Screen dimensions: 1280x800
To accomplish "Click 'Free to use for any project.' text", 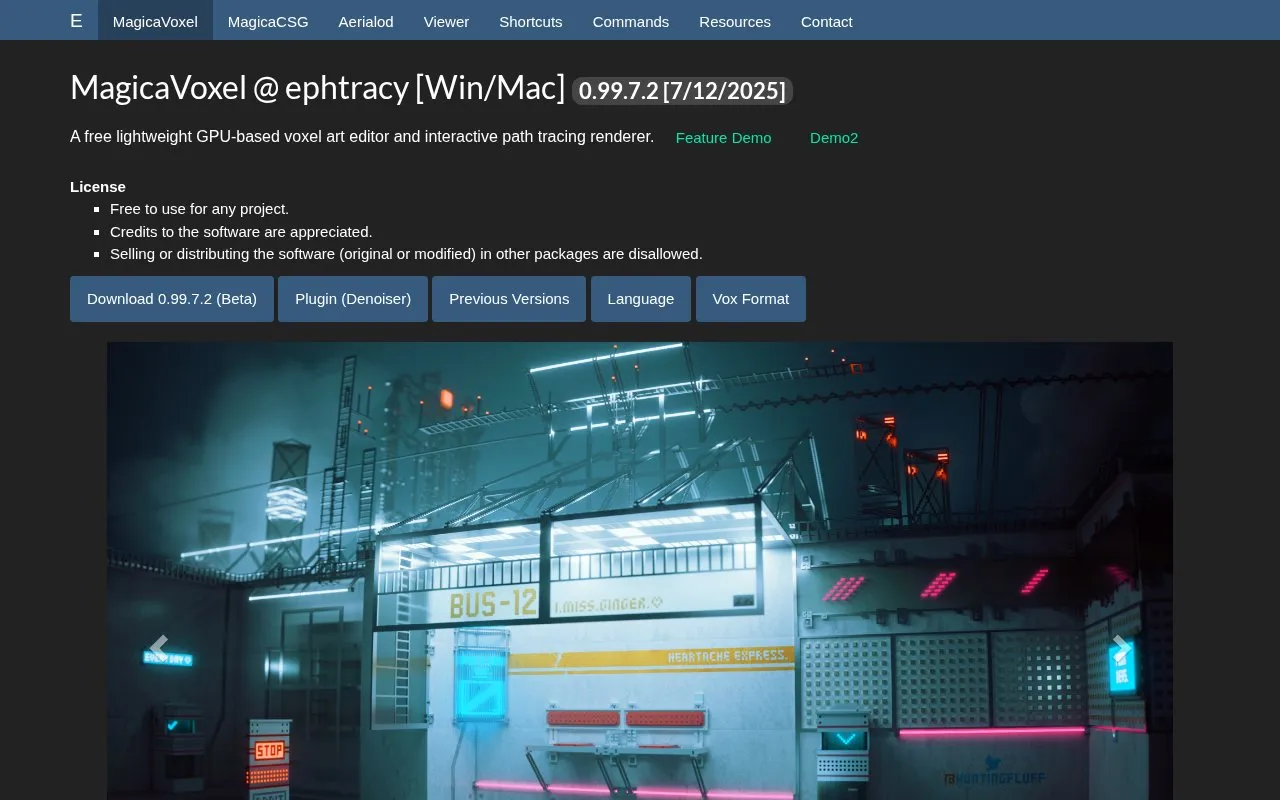I will pos(199,209).
